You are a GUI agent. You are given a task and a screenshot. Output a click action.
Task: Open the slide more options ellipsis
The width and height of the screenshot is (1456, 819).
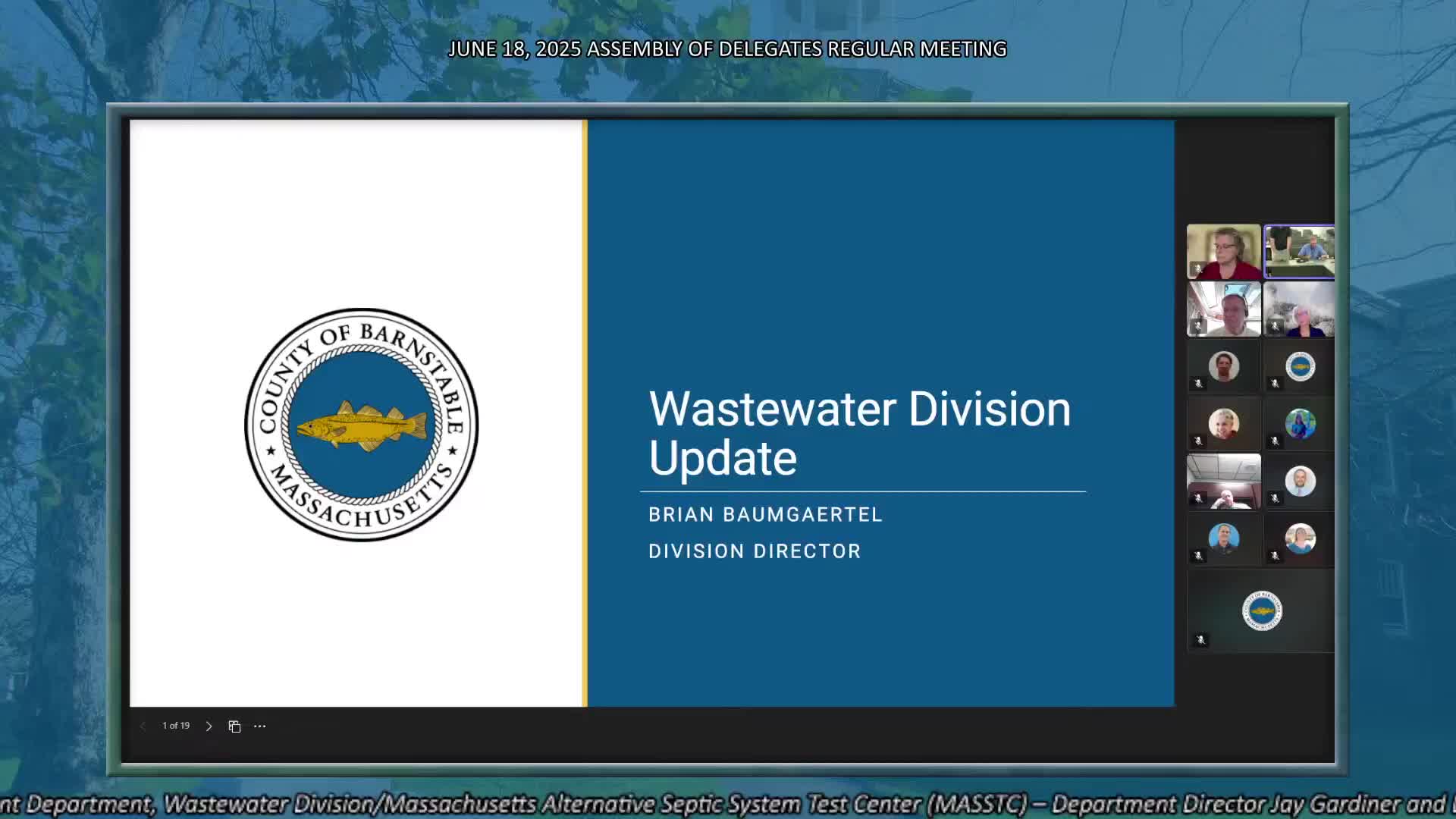pyautogui.click(x=260, y=726)
